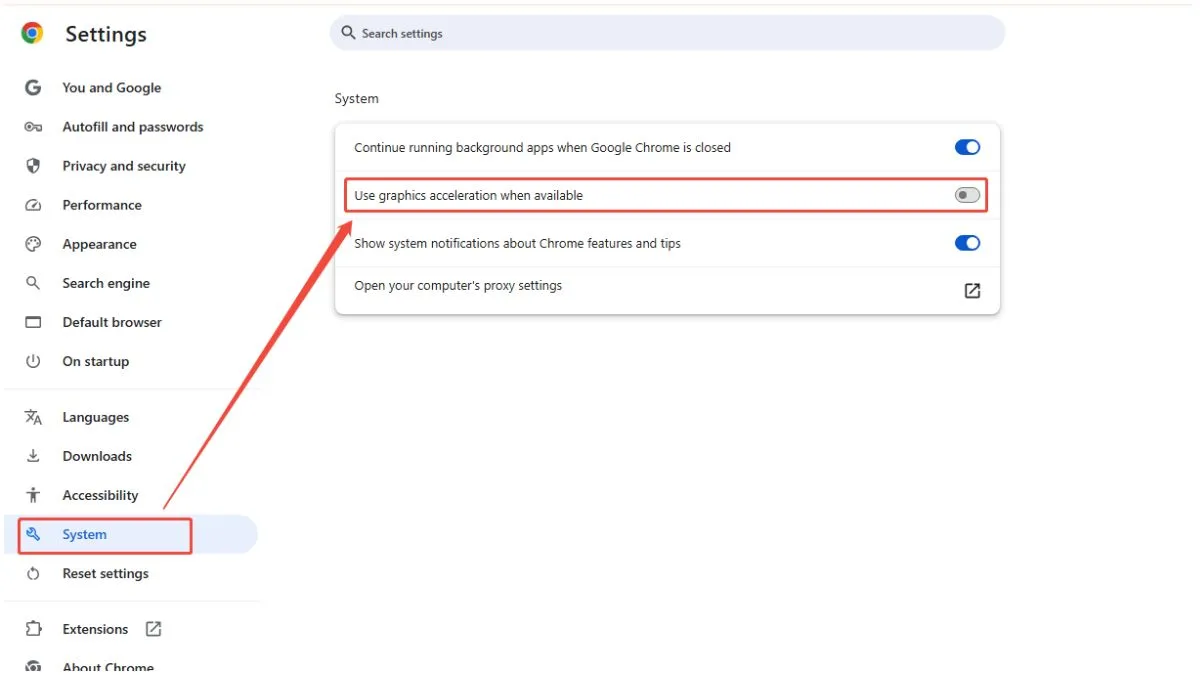Image resolution: width=1200 pixels, height=675 pixels.
Task: Go to Autofill and passwords
Action: pos(131,127)
